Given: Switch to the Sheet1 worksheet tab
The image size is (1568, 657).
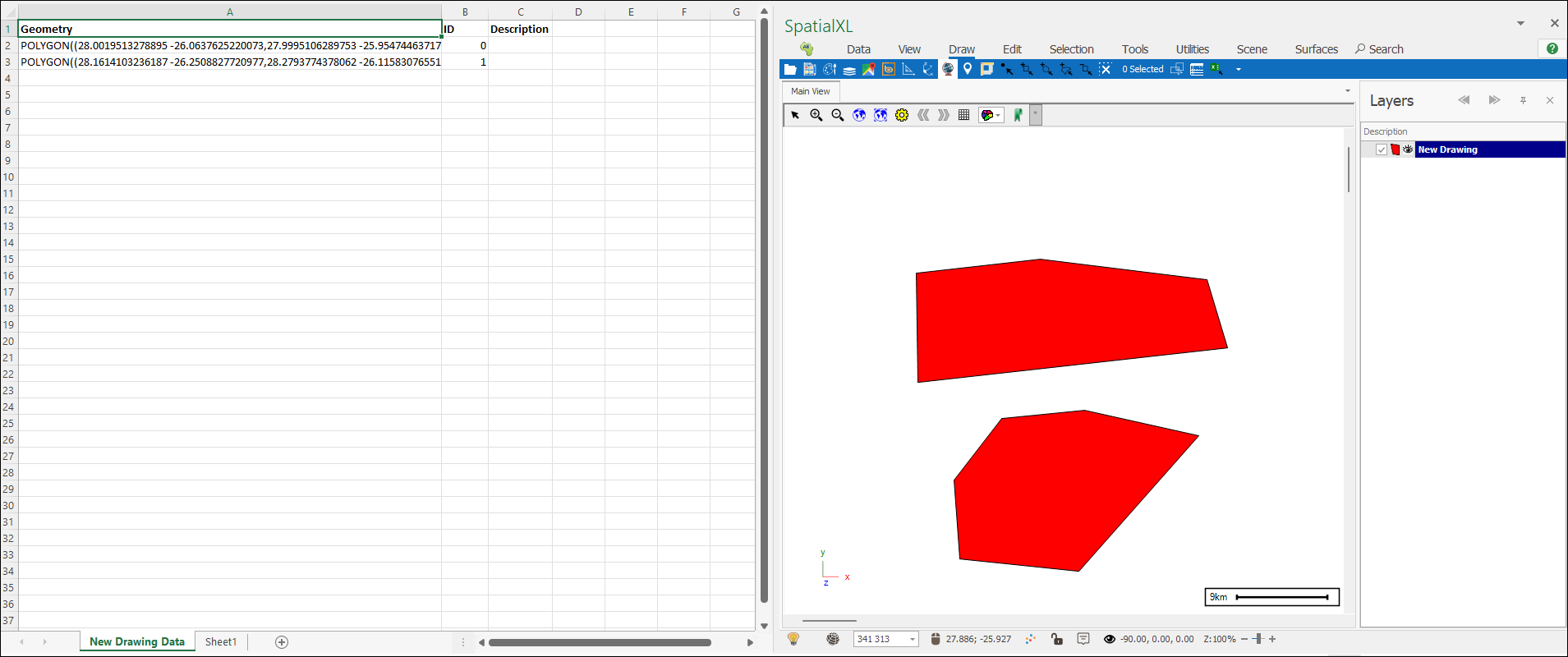Looking at the screenshot, I should [x=220, y=641].
